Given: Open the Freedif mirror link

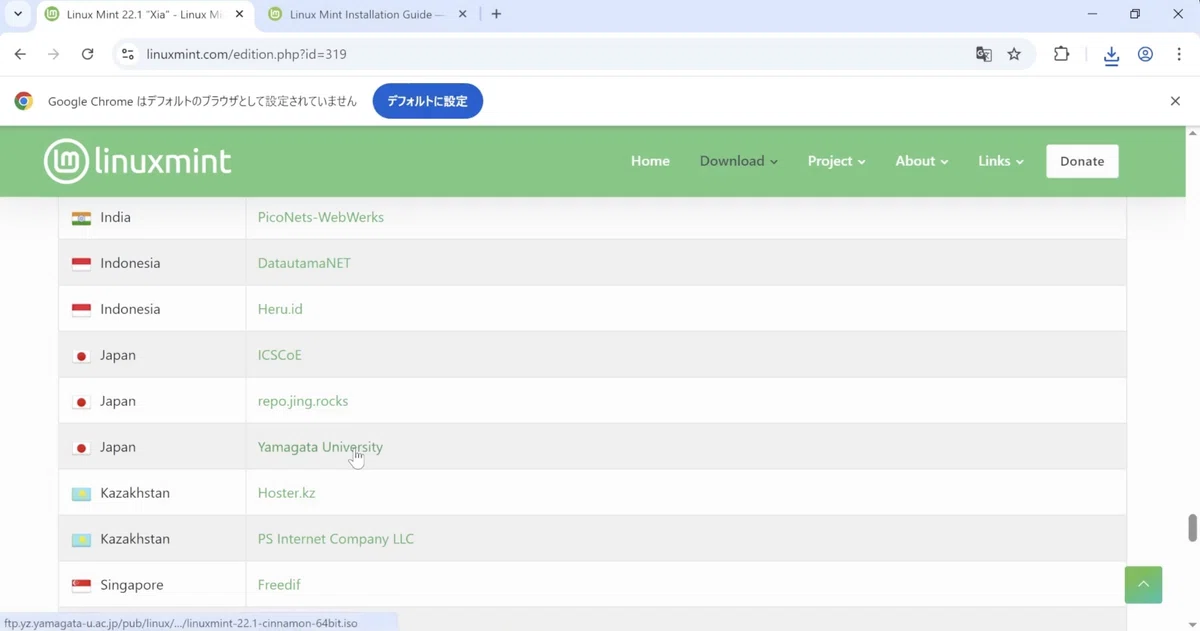Looking at the screenshot, I should (x=279, y=585).
